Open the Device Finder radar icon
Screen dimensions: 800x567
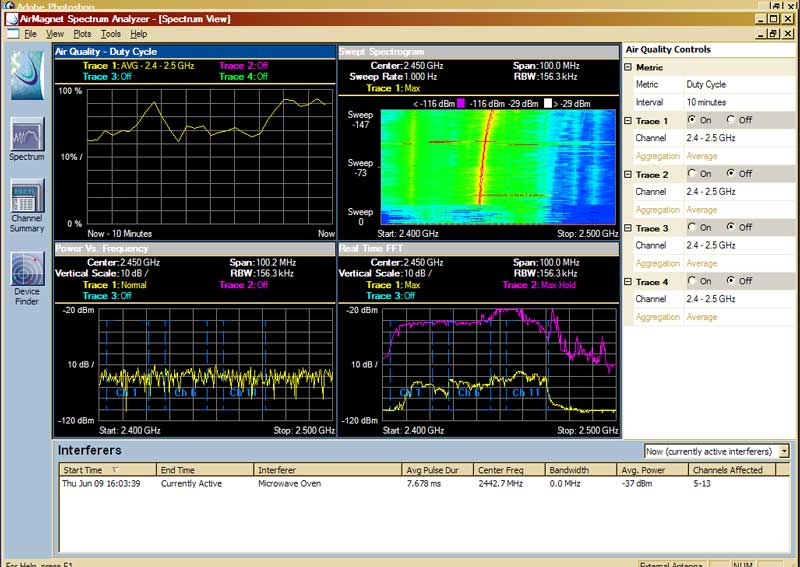27,269
